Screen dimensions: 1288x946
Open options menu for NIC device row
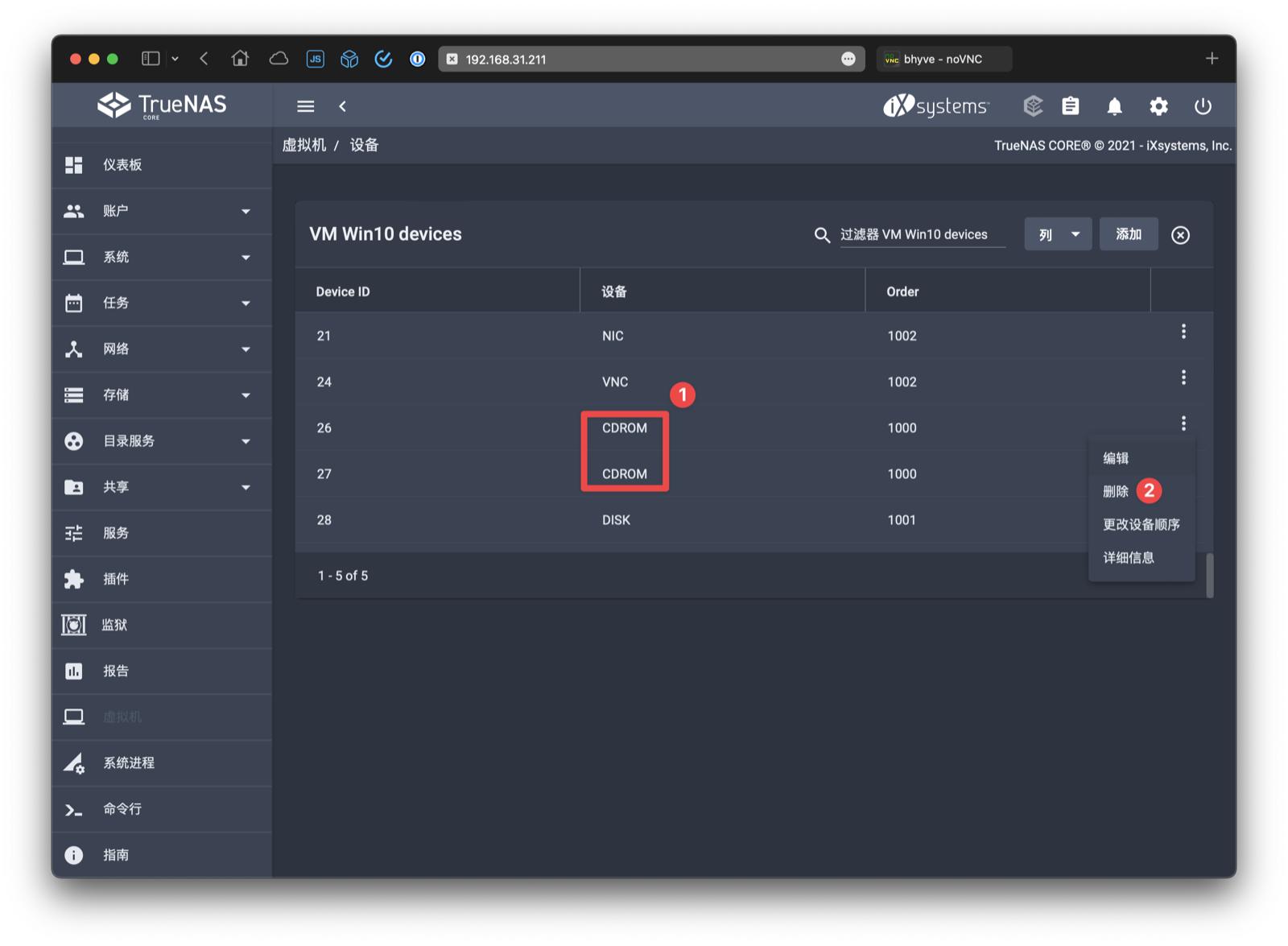(1183, 332)
